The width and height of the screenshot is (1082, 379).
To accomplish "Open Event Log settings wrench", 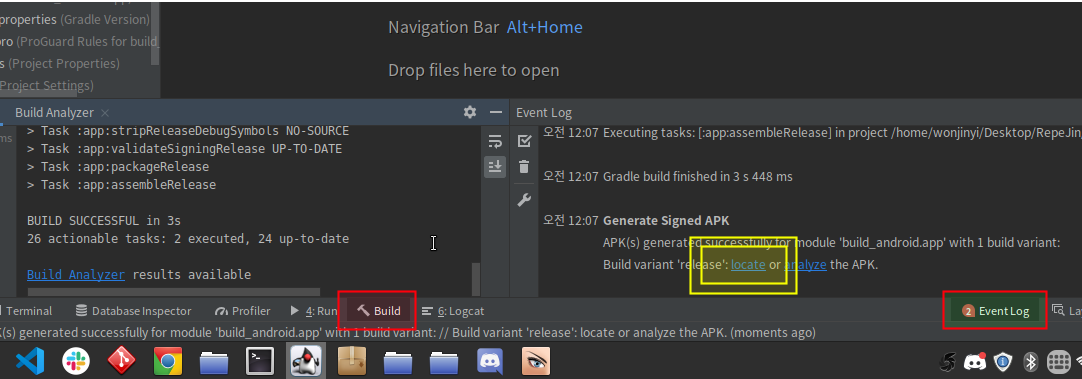I will (x=524, y=201).
